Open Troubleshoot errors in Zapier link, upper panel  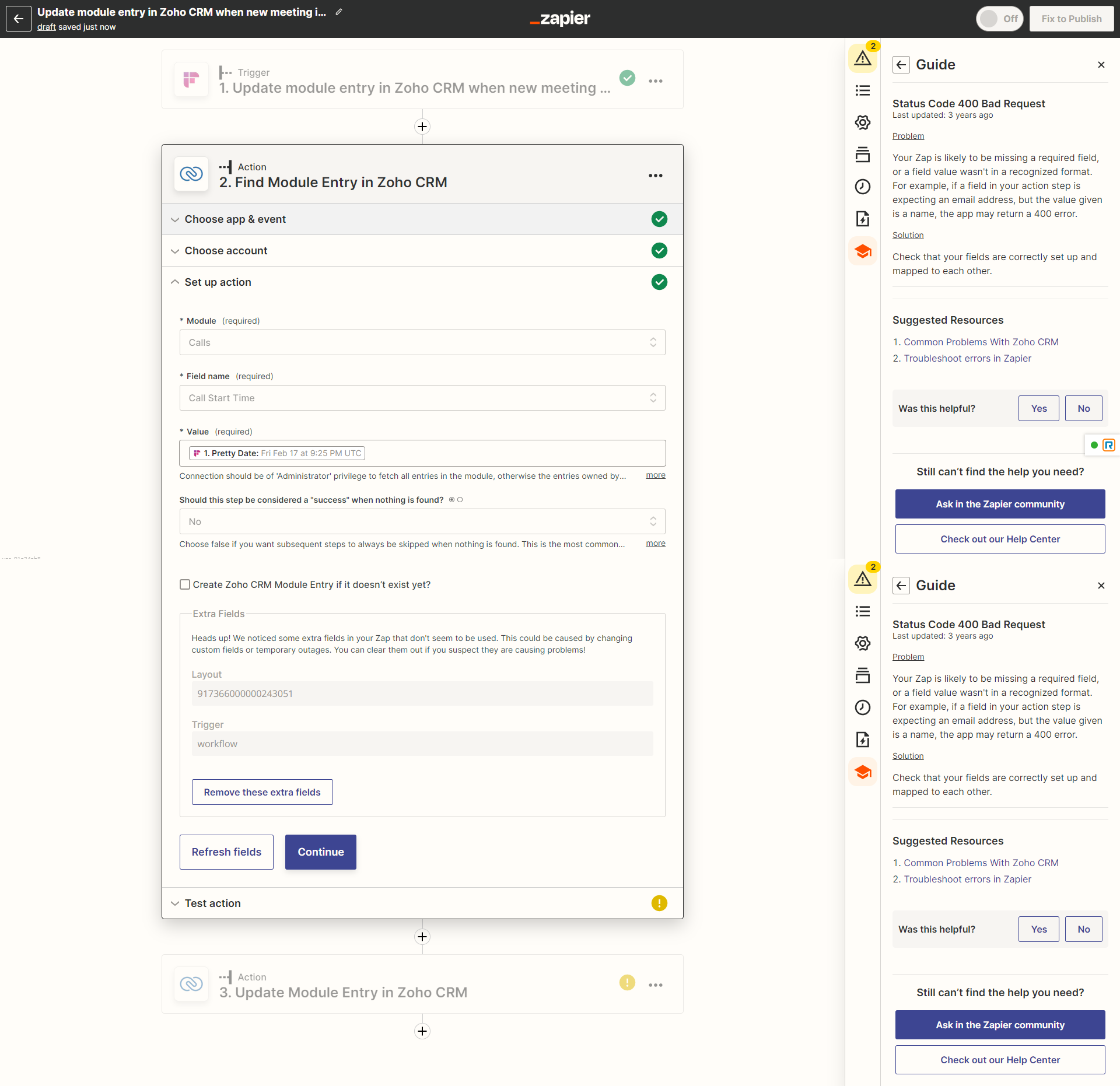click(968, 358)
